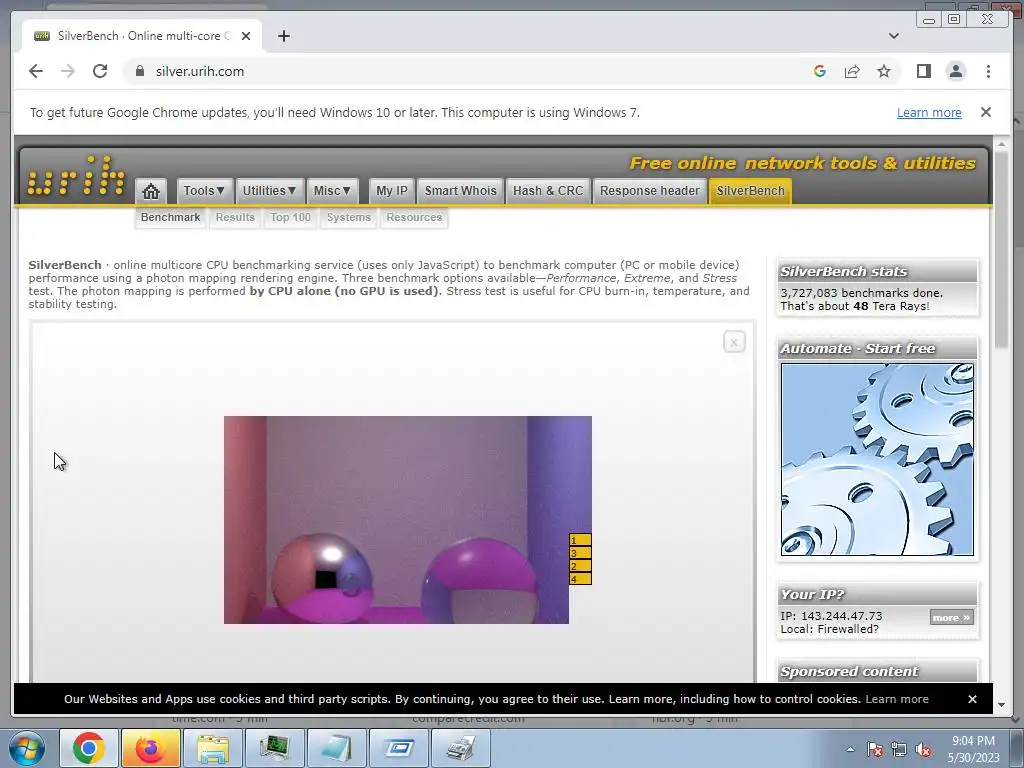Expand the tab search chevron
The height and width of the screenshot is (768, 1024).
click(x=893, y=36)
